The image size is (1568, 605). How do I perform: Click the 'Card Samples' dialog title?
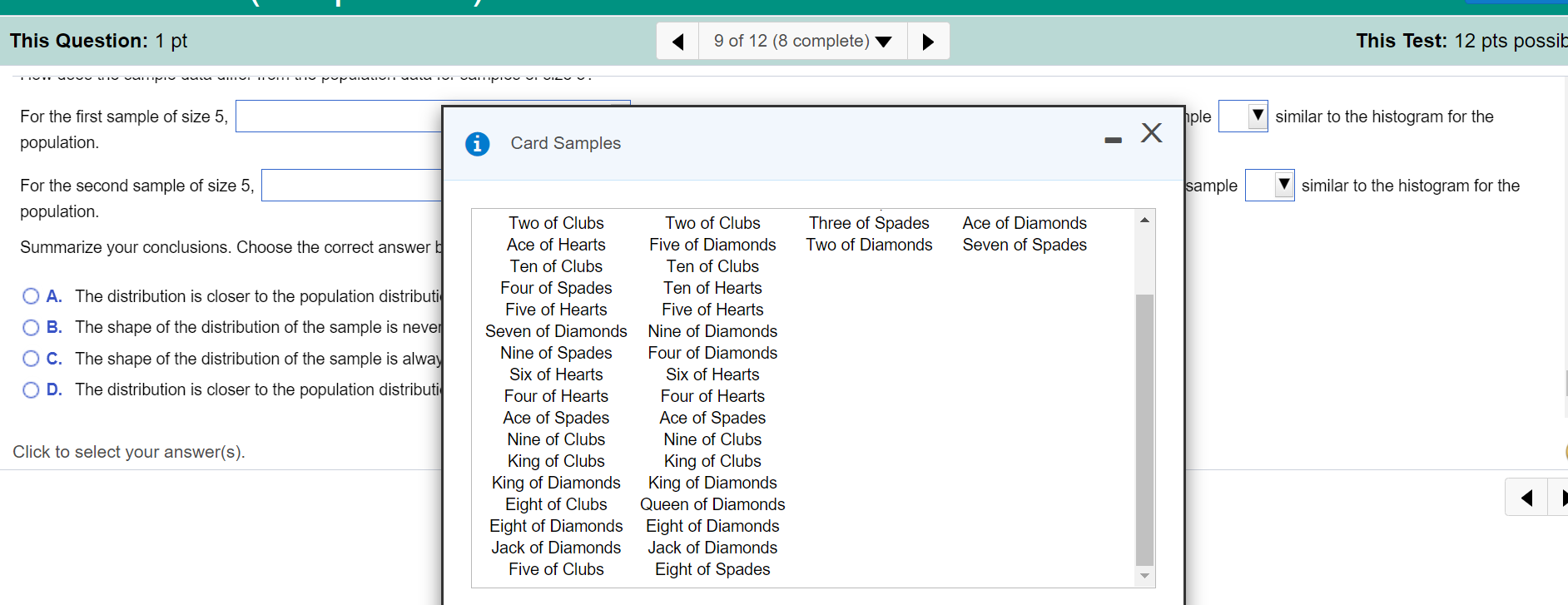pyautogui.click(x=566, y=143)
